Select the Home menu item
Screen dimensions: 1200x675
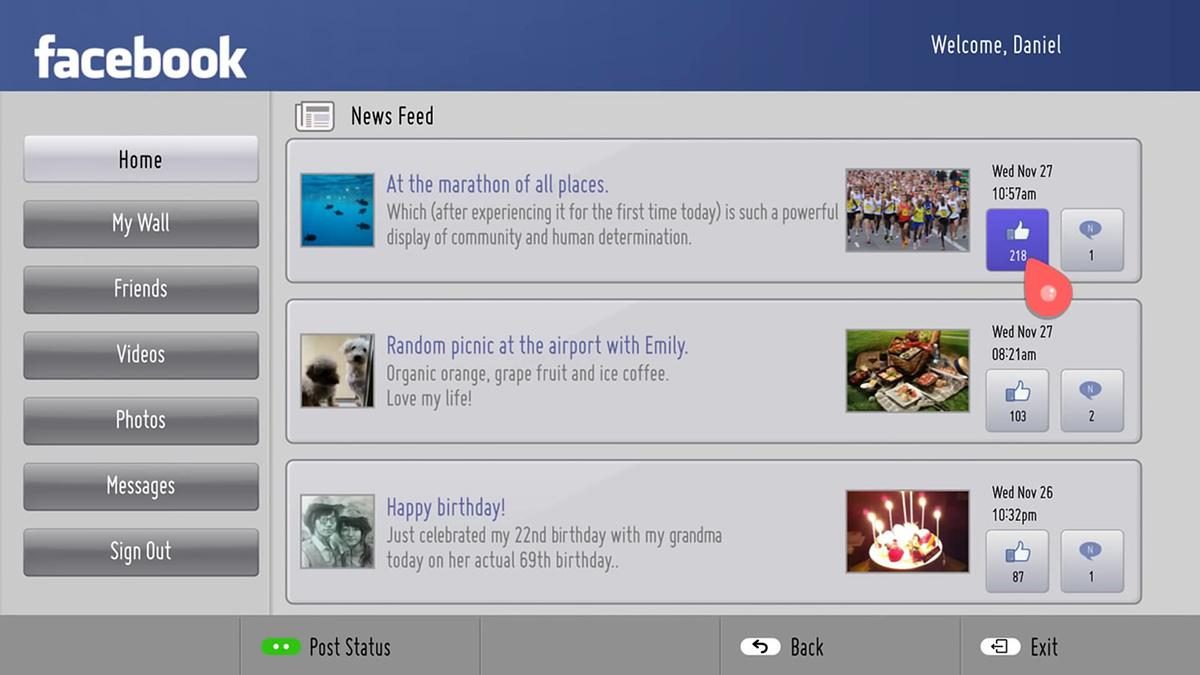141,159
